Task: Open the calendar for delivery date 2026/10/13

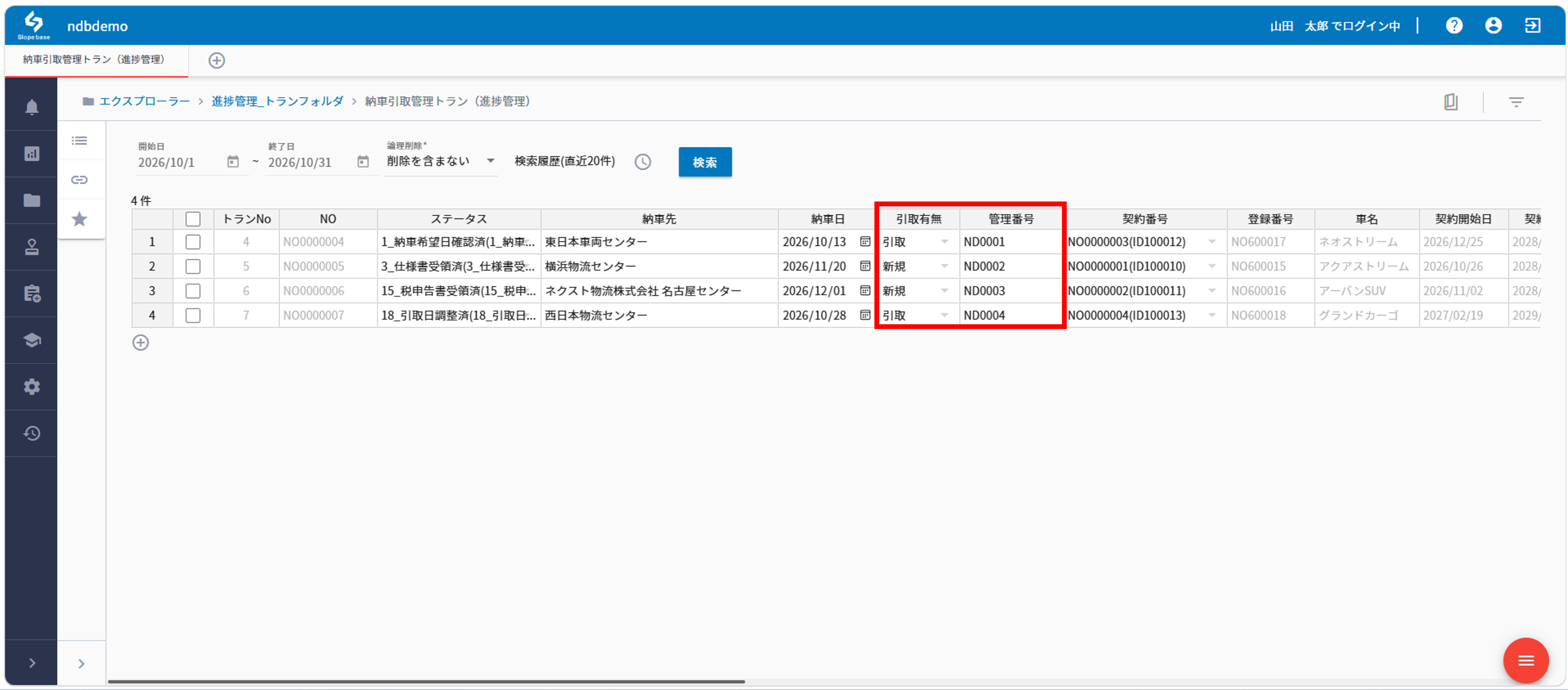Action: (x=864, y=242)
